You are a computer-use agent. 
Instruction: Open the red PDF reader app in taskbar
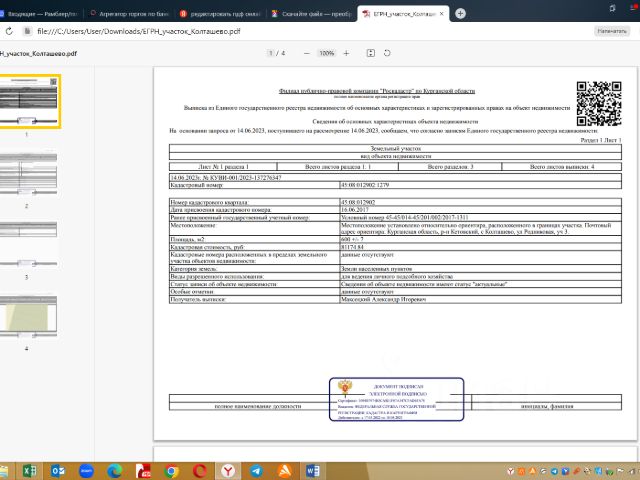tap(143, 471)
